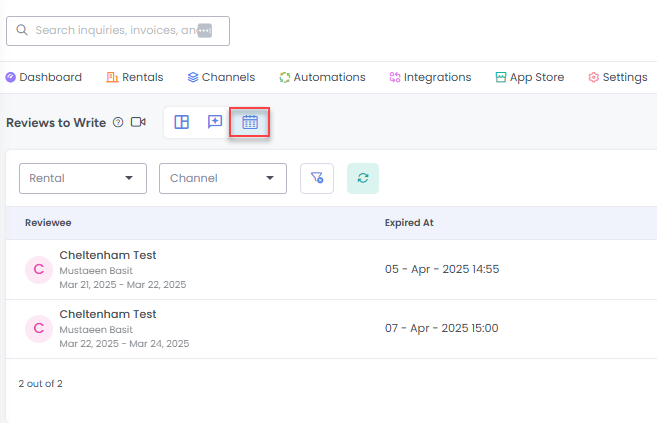
Task: Open the Channels section
Action: [x=221, y=77]
